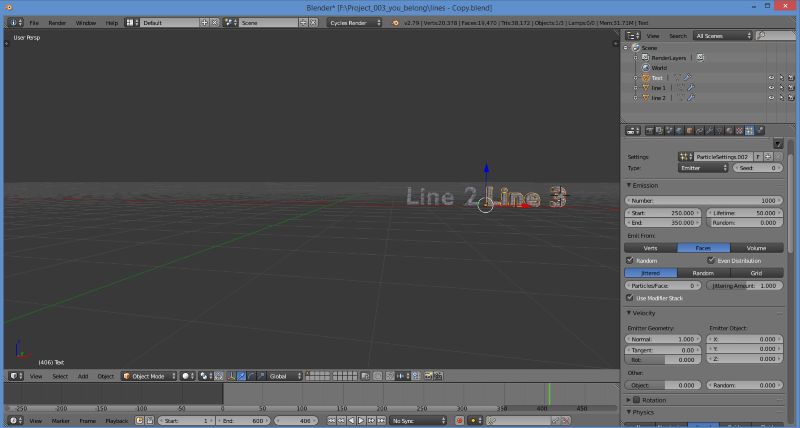Select Volume as emit source

pyautogui.click(x=756, y=248)
